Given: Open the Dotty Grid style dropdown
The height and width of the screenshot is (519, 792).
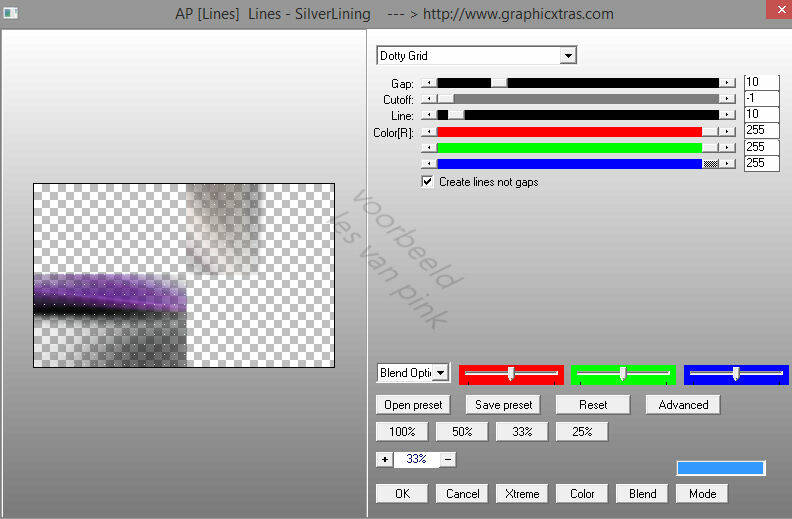Looking at the screenshot, I should (476, 56).
